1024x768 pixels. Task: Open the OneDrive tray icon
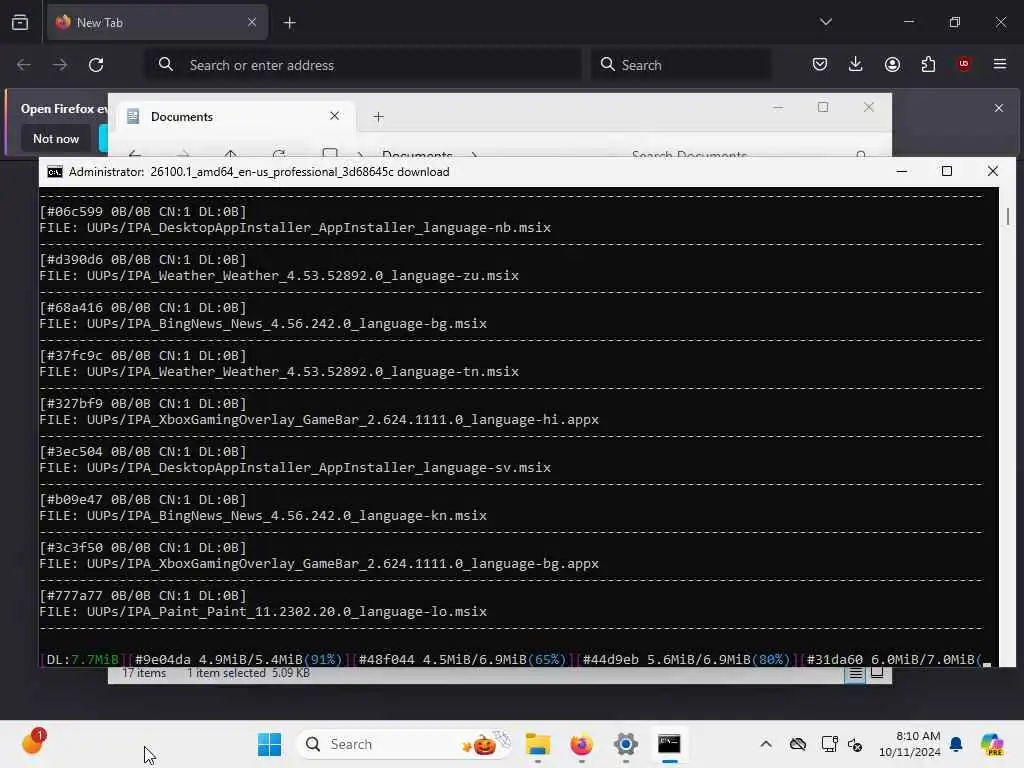[797, 744]
